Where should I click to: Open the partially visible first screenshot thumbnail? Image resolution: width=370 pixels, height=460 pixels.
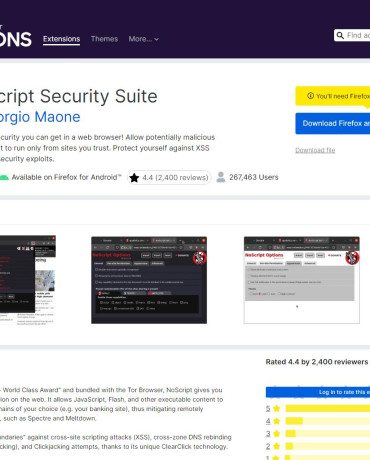28,280
